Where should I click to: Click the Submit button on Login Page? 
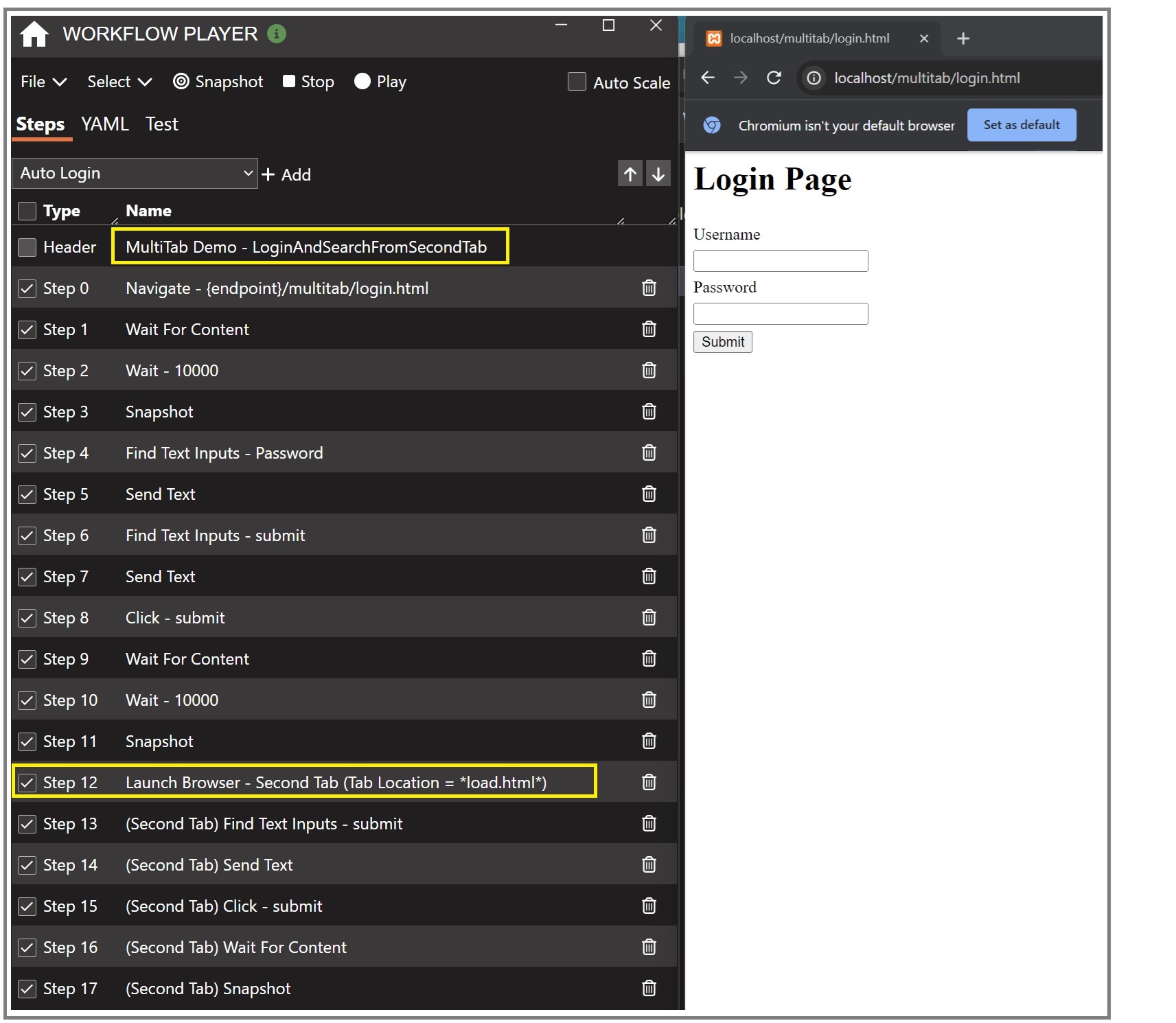click(x=722, y=342)
